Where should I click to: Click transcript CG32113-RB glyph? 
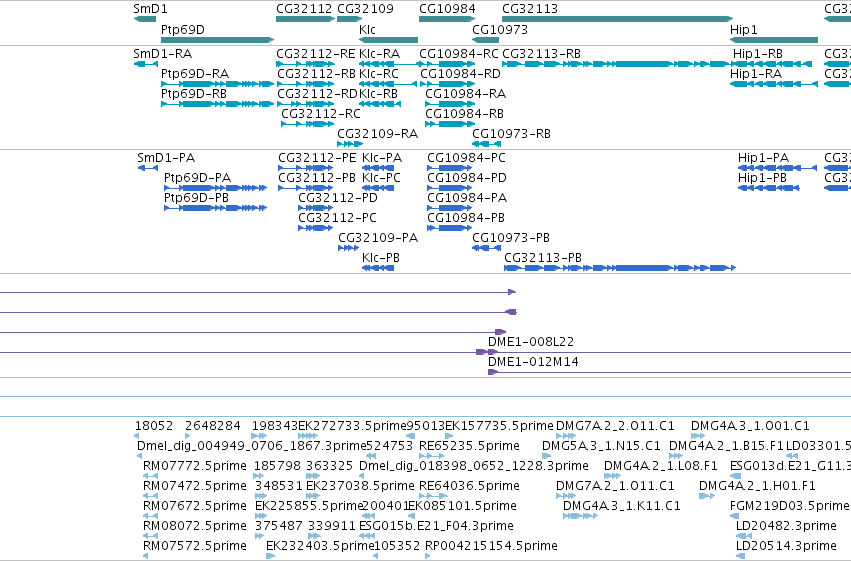(x=616, y=64)
